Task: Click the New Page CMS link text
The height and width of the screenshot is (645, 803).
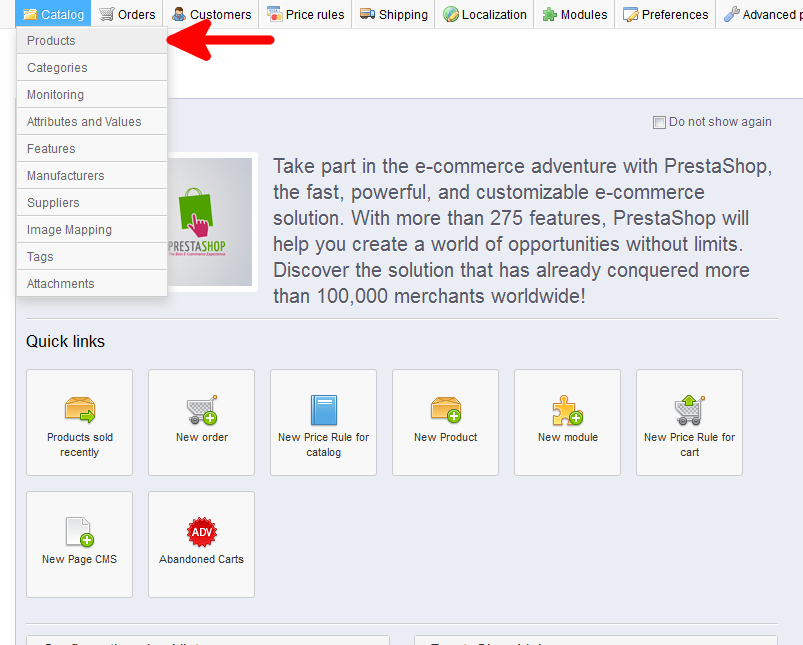Action: [79, 559]
